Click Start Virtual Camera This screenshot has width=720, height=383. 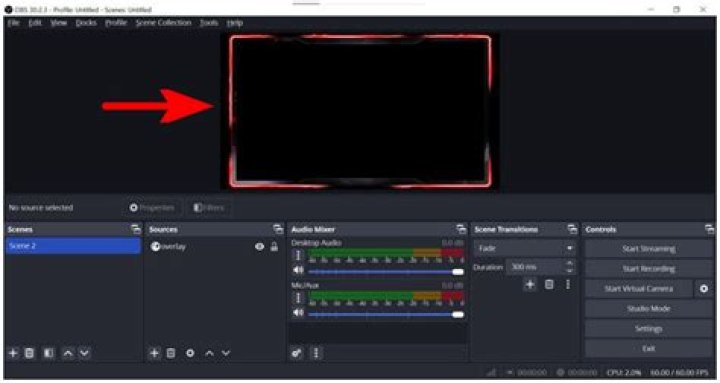click(x=638, y=288)
